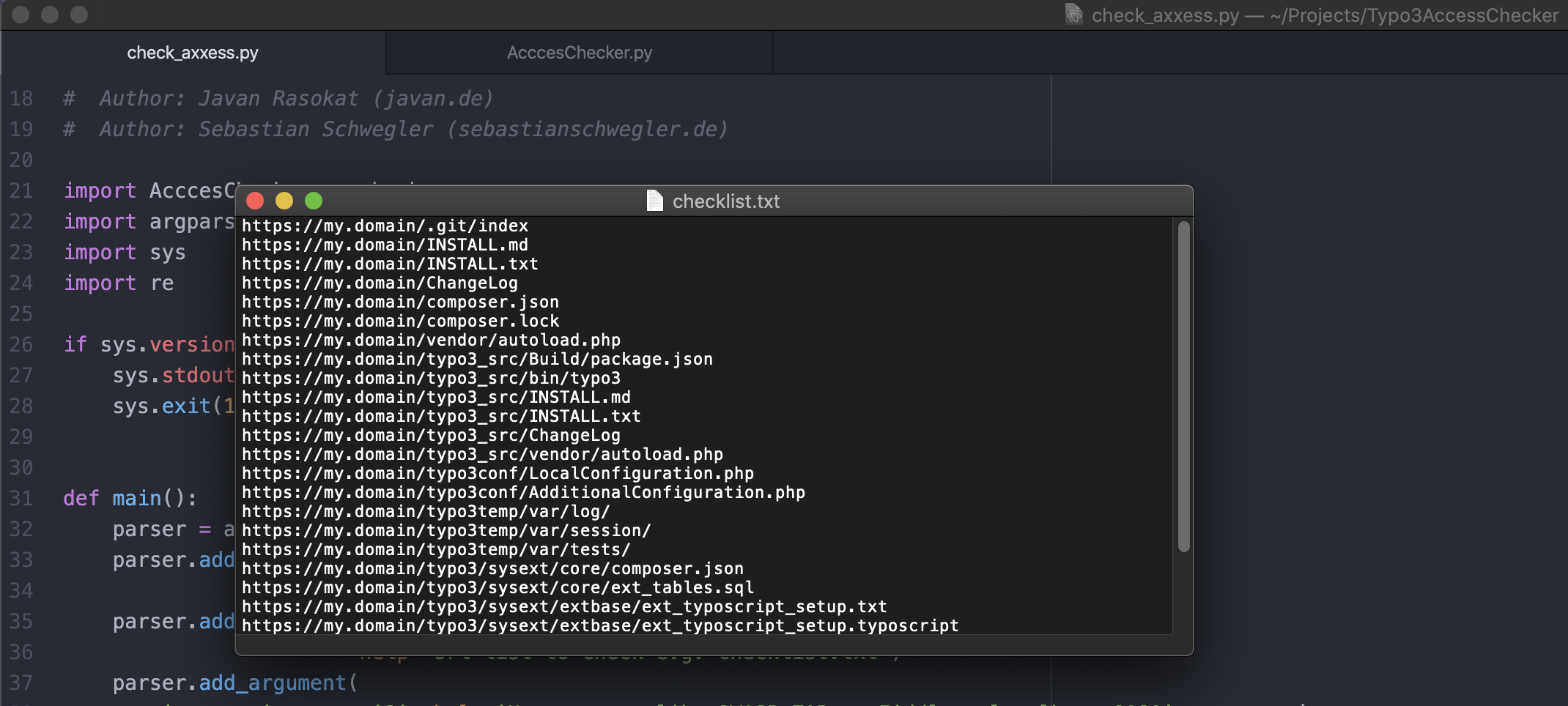The width and height of the screenshot is (1568, 706).
Task: Open the AcccesChecker.py tab
Action: pyautogui.click(x=579, y=53)
